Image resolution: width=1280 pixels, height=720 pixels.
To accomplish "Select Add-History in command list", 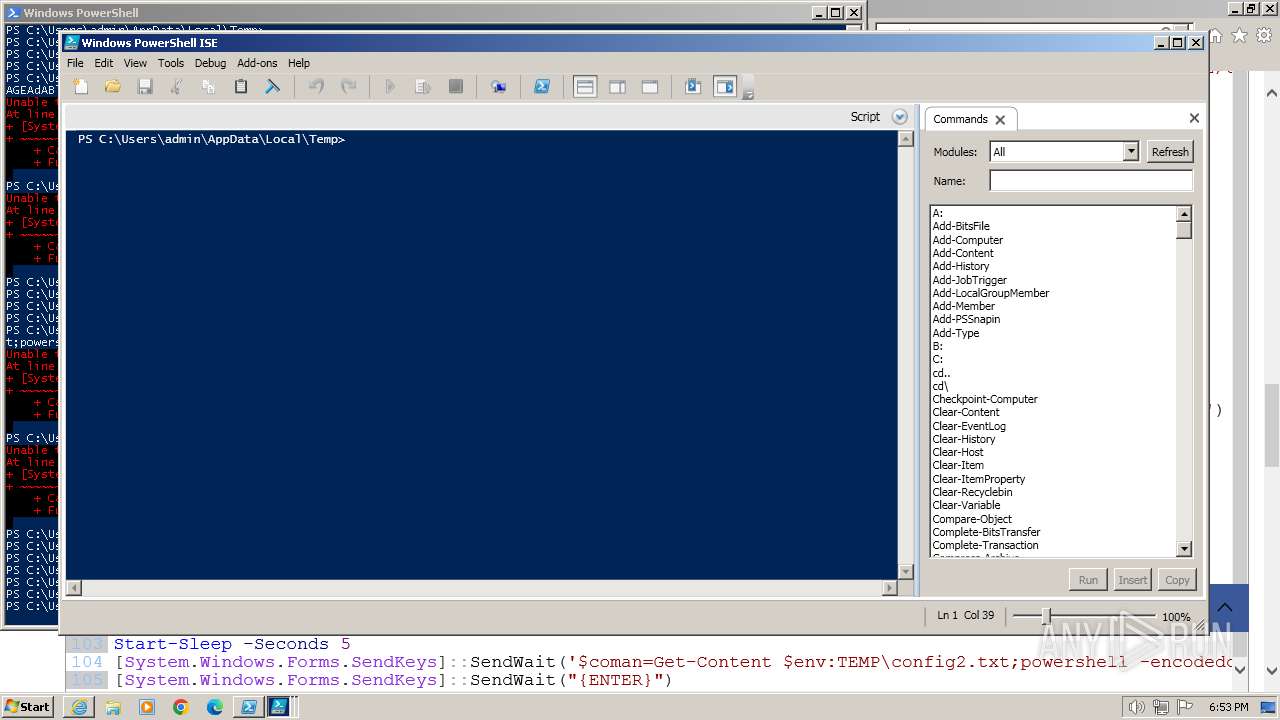I will 961,266.
